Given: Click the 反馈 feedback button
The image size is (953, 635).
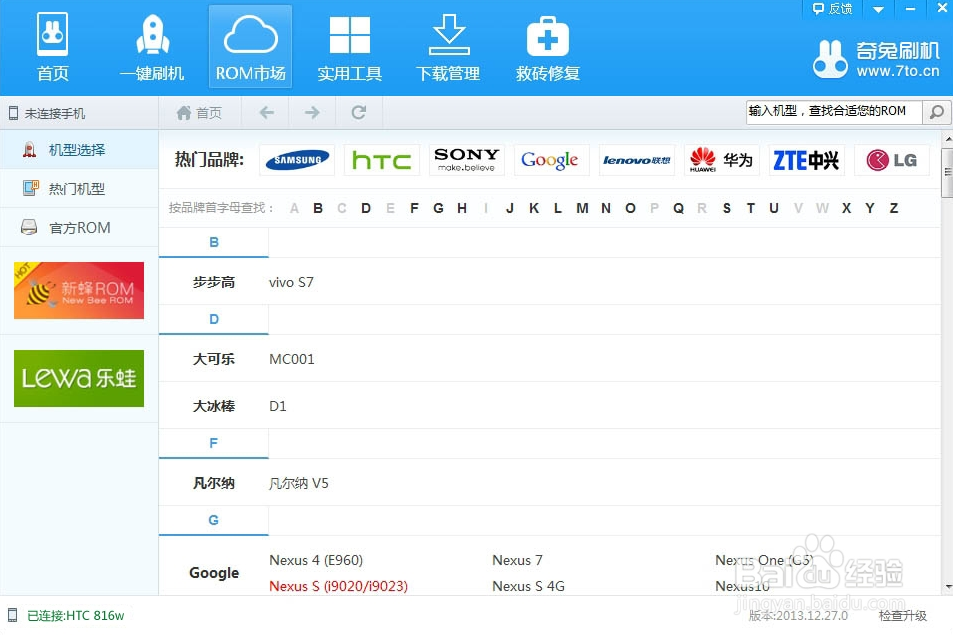Looking at the screenshot, I should point(833,9).
